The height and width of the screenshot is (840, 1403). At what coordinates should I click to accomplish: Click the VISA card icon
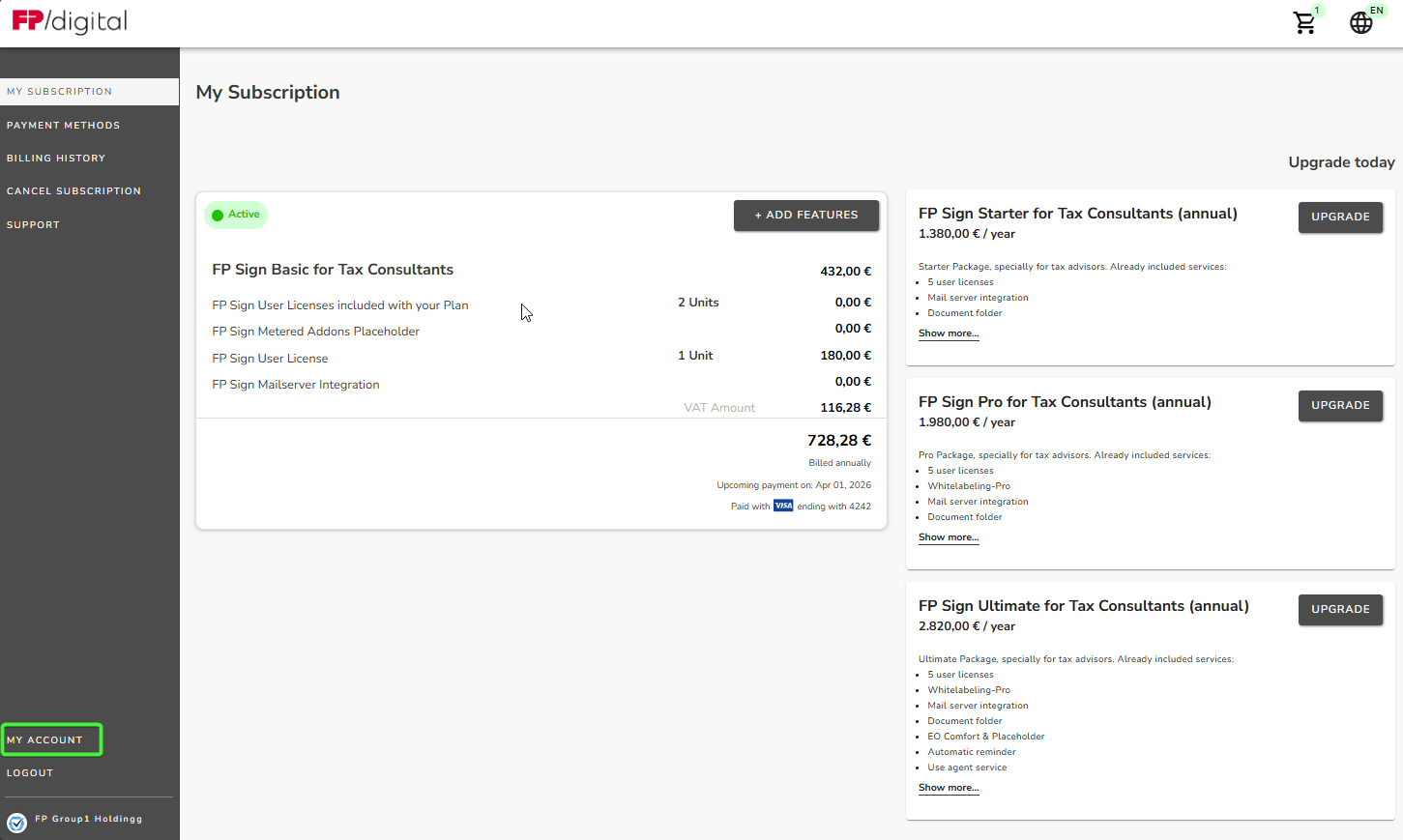[783, 506]
